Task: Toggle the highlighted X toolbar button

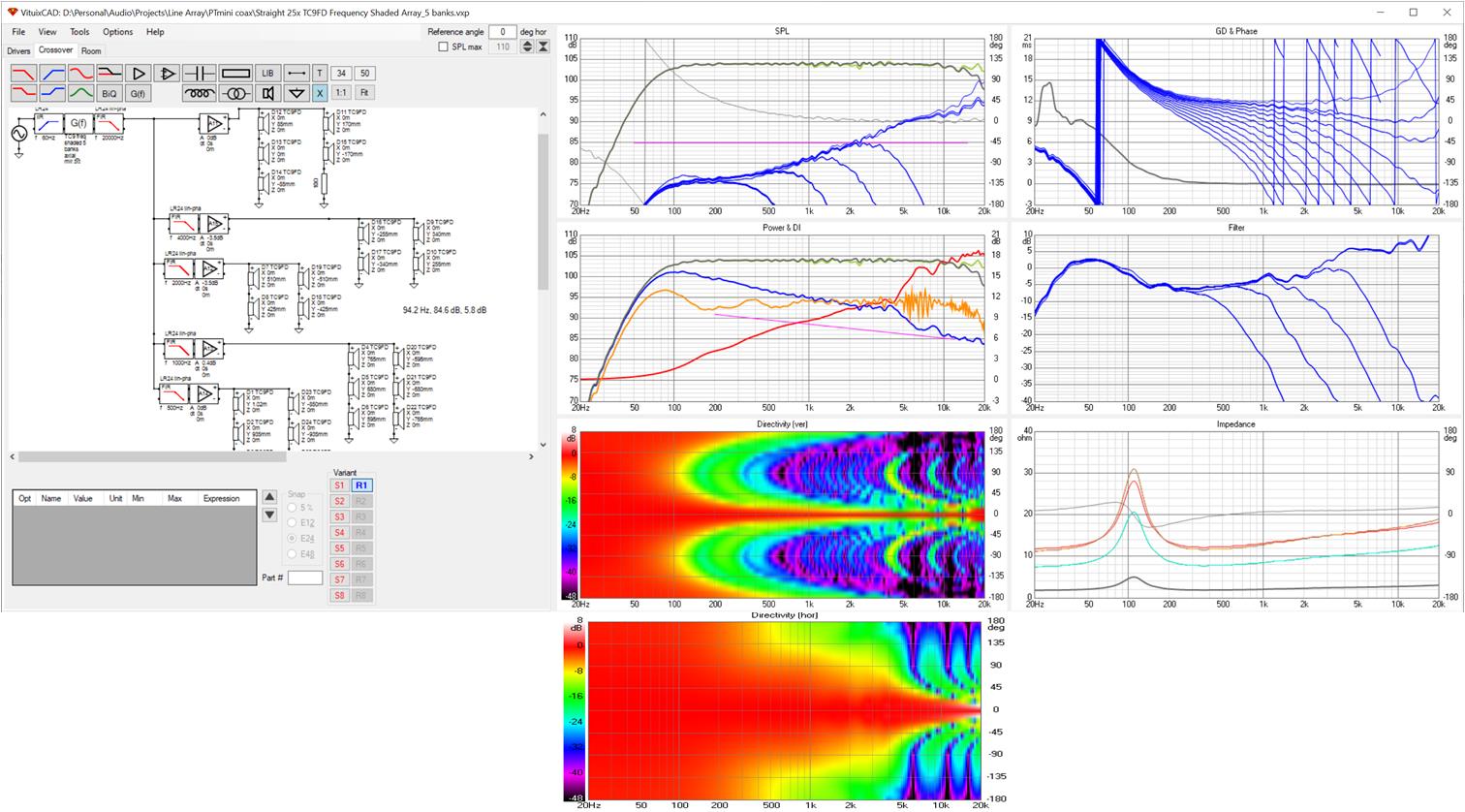Action: coord(320,93)
